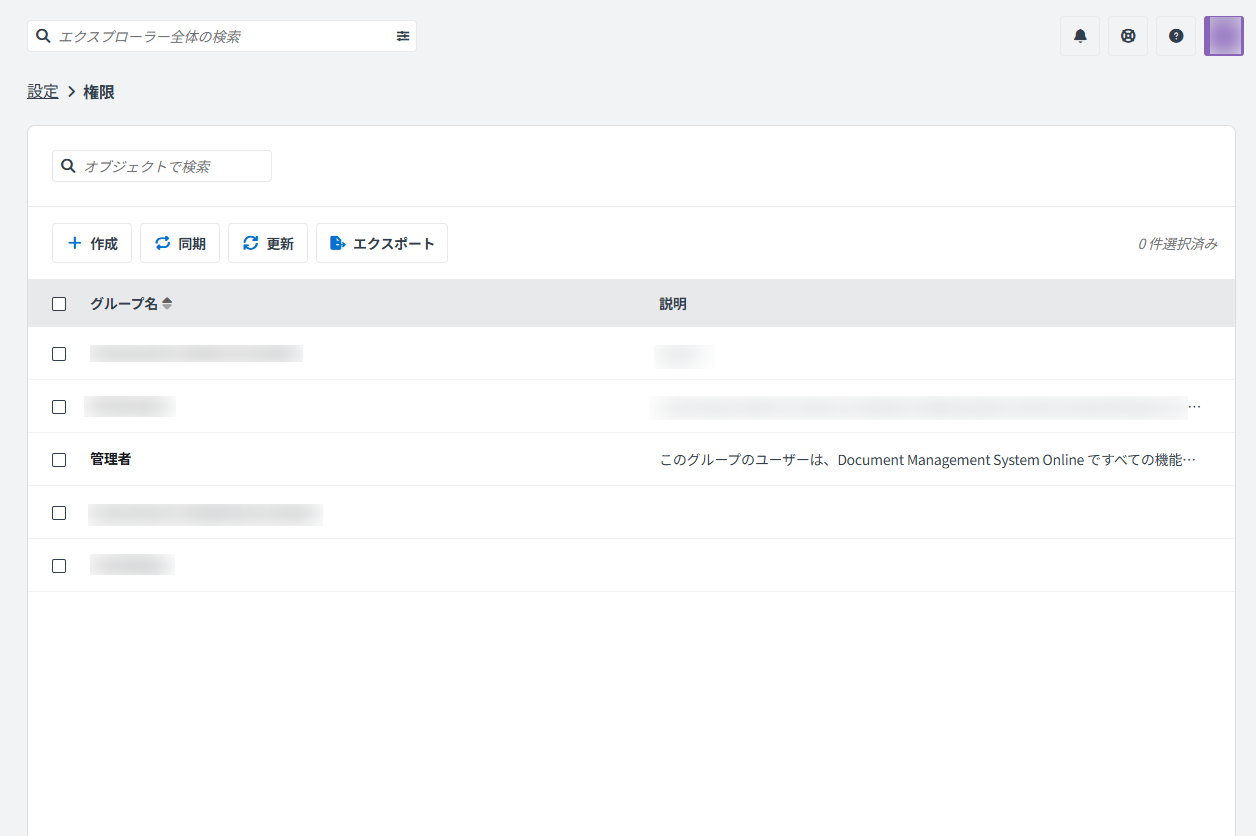Go to 設定 breadcrumb link
This screenshot has height=836, width=1256.
point(43,92)
